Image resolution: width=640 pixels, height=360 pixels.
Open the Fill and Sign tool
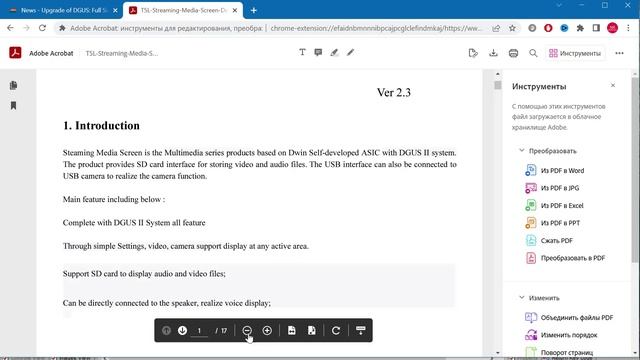(473, 53)
